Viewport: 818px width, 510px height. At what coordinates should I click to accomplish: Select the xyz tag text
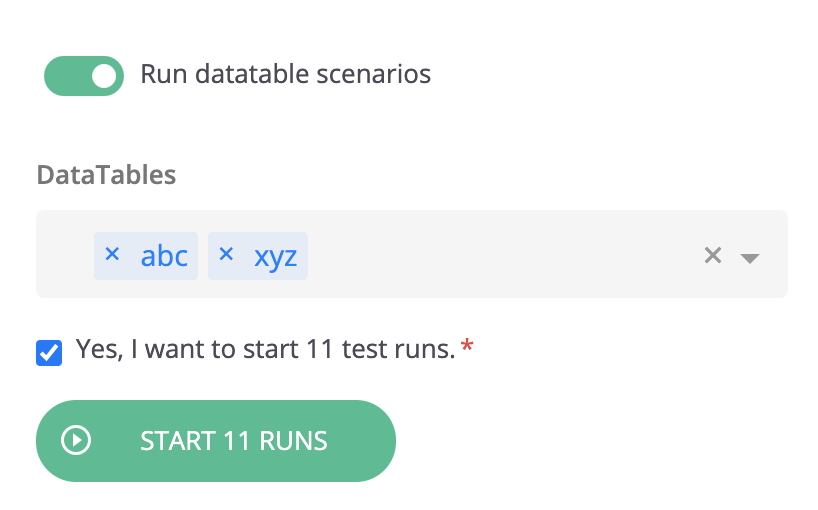(275, 257)
